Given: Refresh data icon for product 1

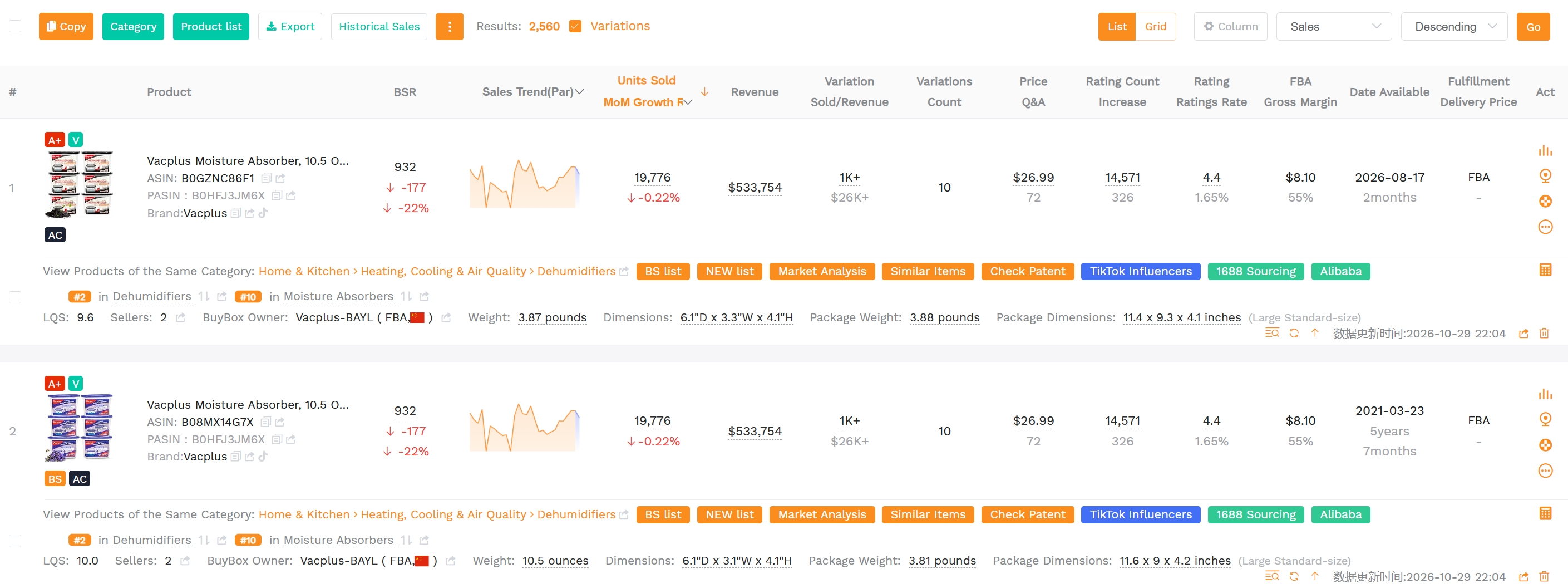Looking at the screenshot, I should click(1294, 334).
